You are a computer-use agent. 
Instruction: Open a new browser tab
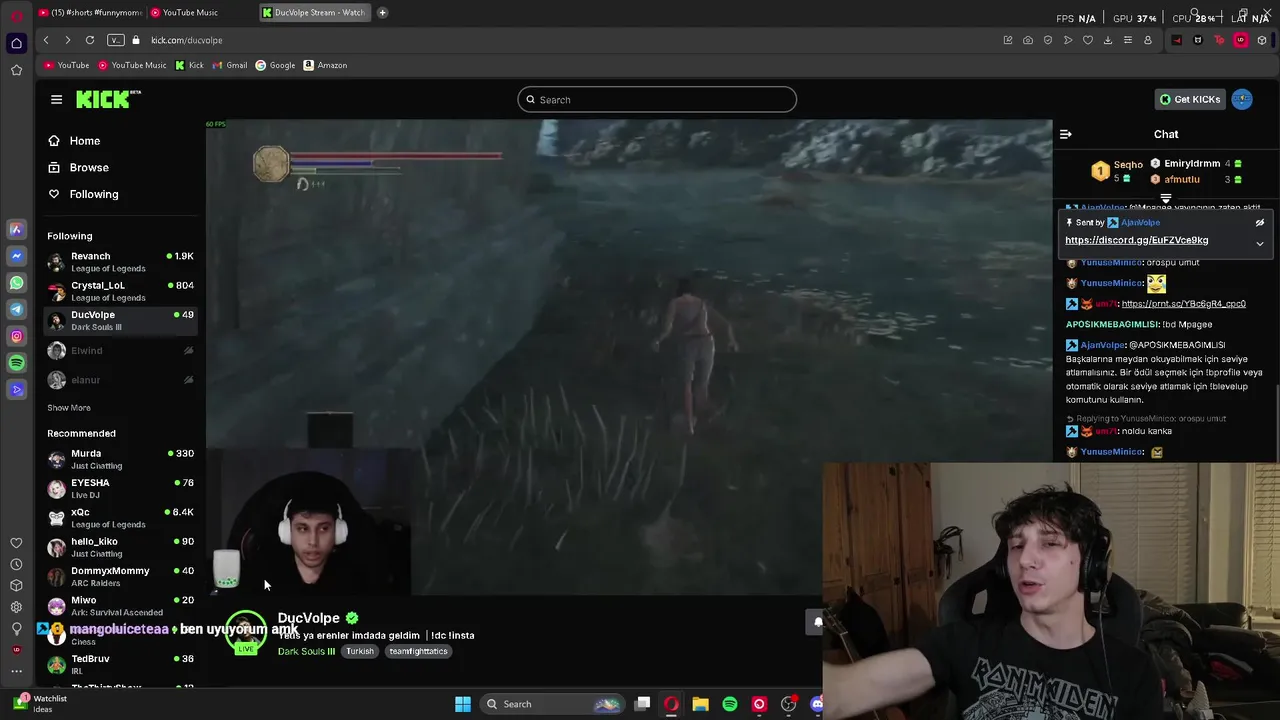tap(382, 12)
